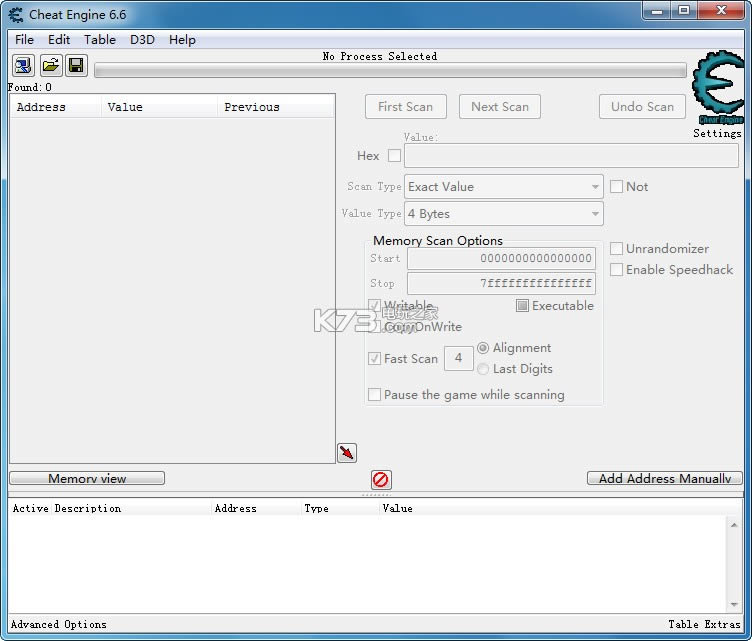Click Add Address Manually
The height and width of the screenshot is (641, 752).
coord(665,478)
